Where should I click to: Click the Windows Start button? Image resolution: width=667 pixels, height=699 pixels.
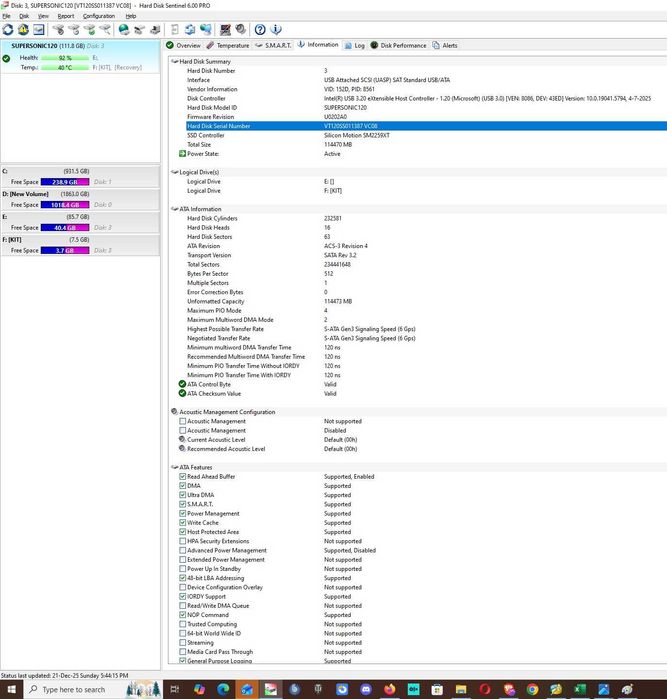(x=12, y=689)
